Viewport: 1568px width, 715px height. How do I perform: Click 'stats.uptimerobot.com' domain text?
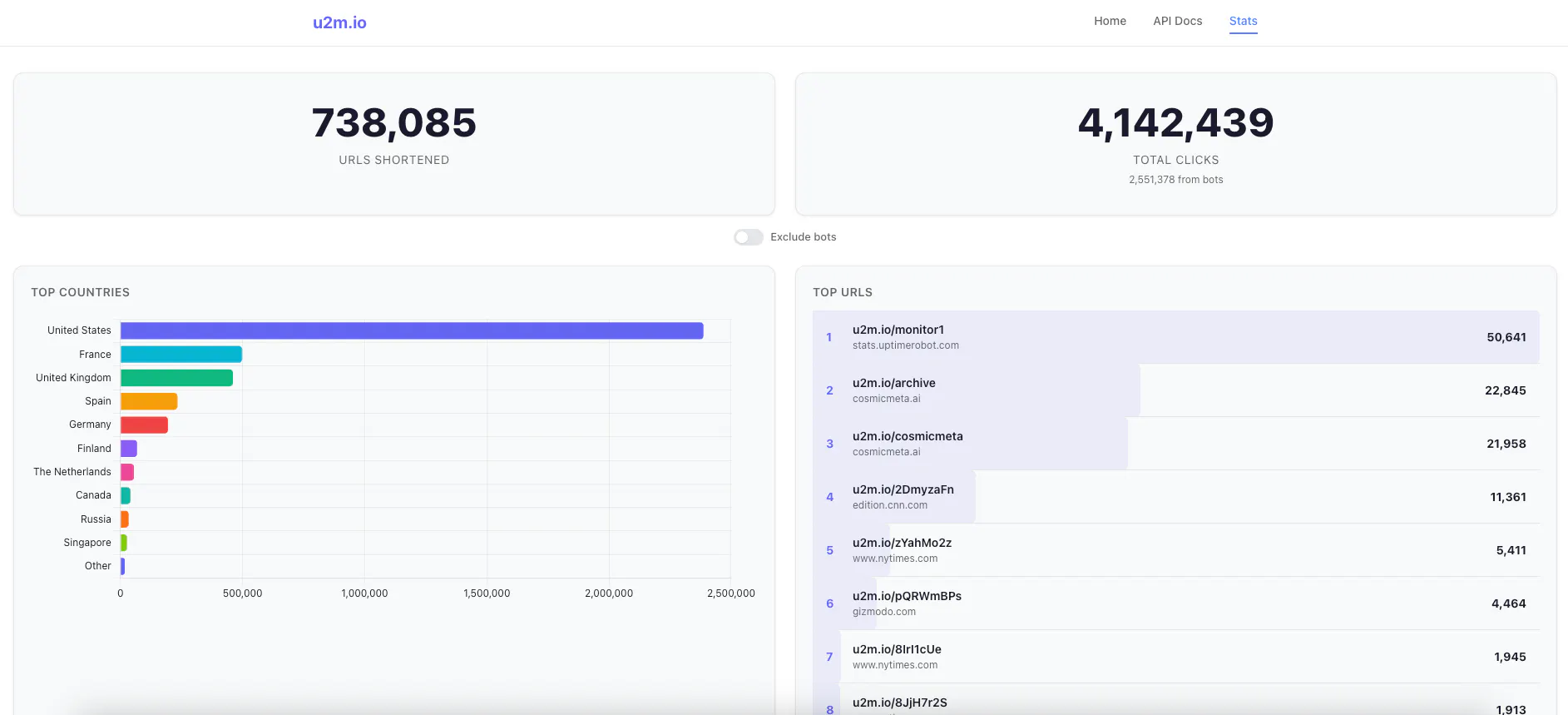click(906, 345)
